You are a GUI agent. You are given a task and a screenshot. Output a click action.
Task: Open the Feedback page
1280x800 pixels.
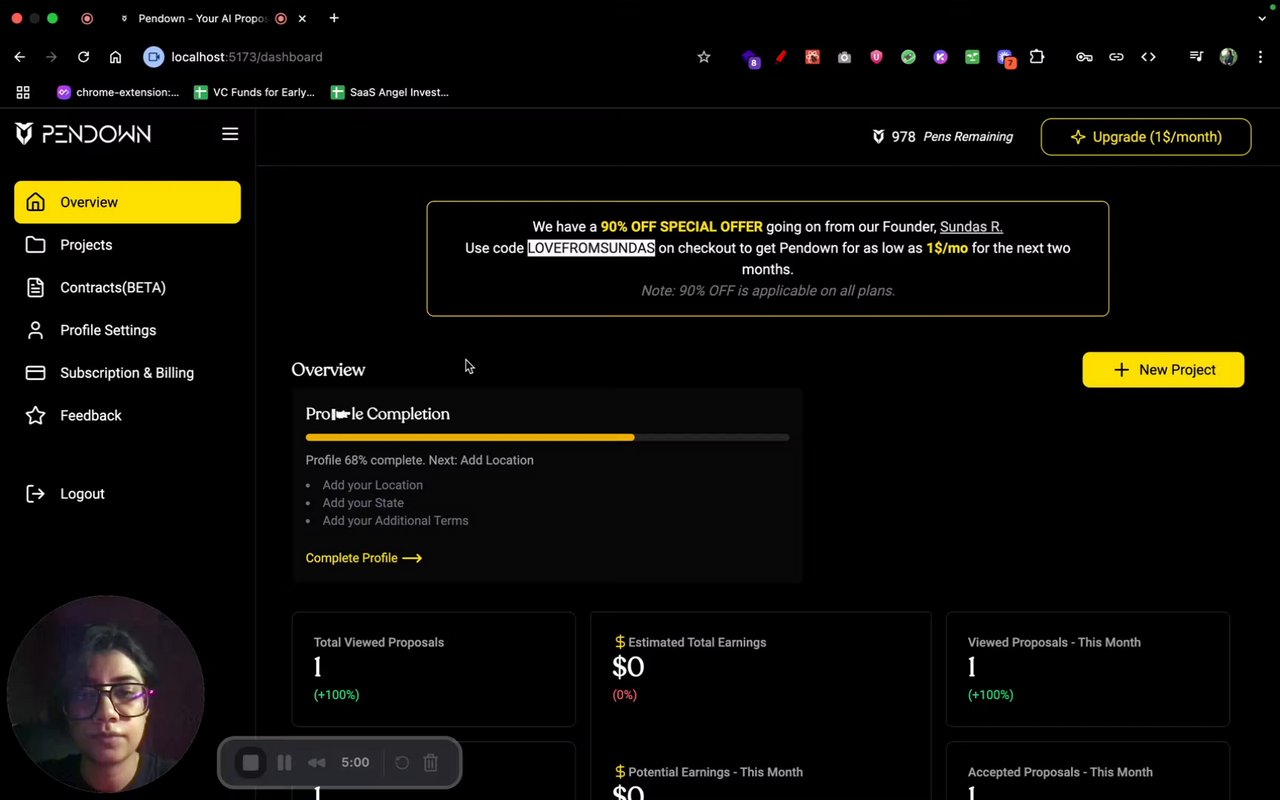point(127,415)
